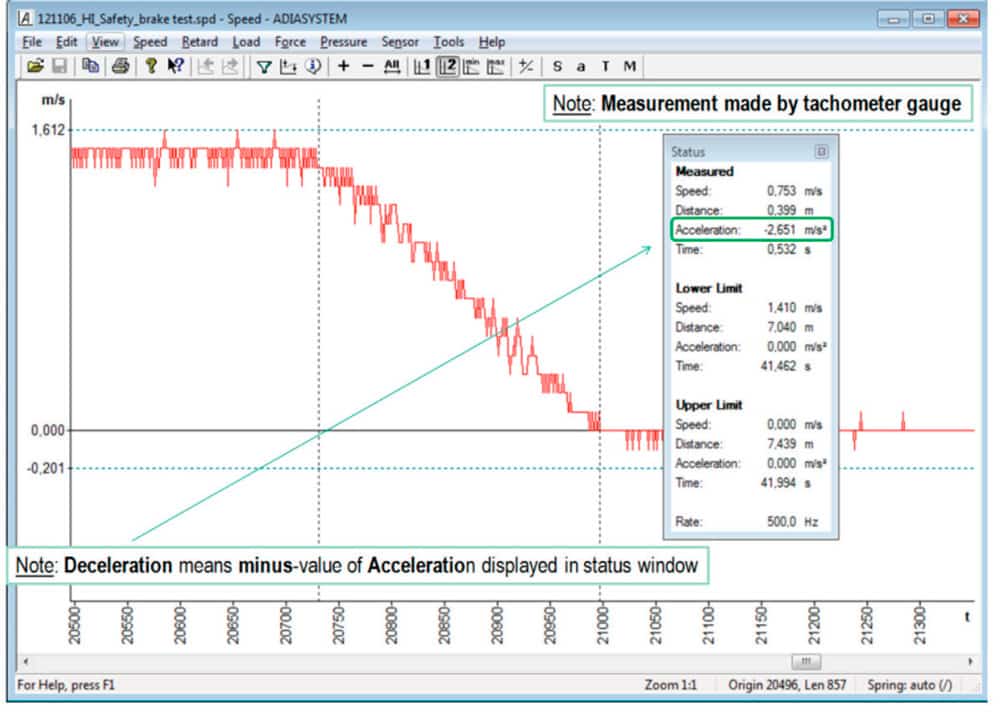Click the Upper Limit Distance value 7,439

781,444
